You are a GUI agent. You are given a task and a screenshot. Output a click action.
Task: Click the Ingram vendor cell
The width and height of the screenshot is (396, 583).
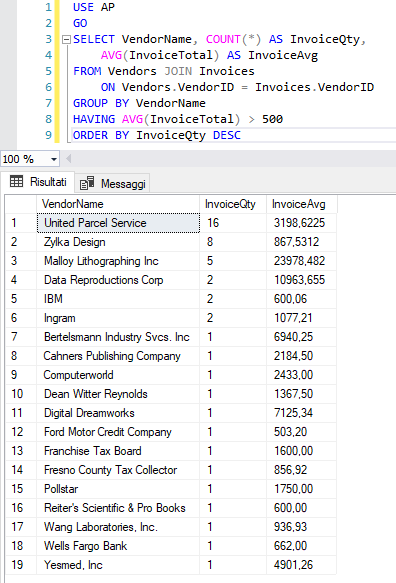[x=118, y=318]
